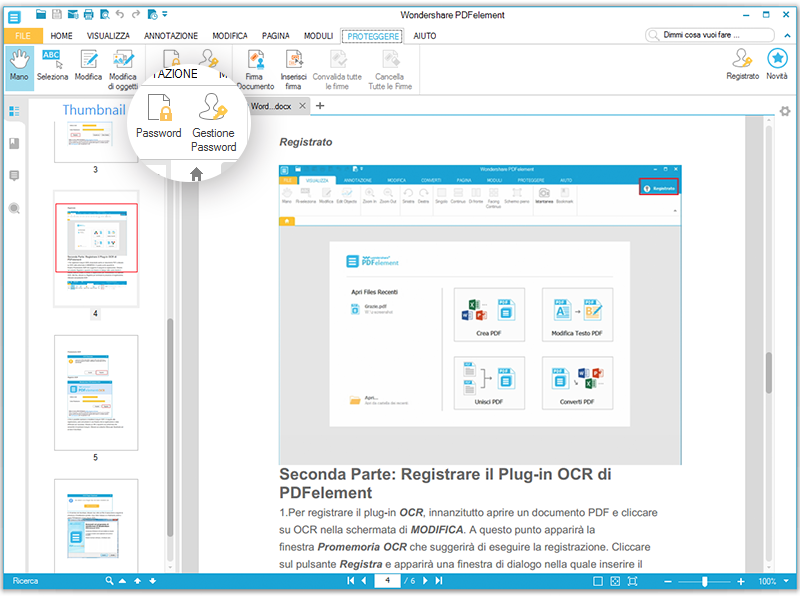Switch to the PAGINA ribbon tab
The width and height of the screenshot is (800, 600).
276,36
